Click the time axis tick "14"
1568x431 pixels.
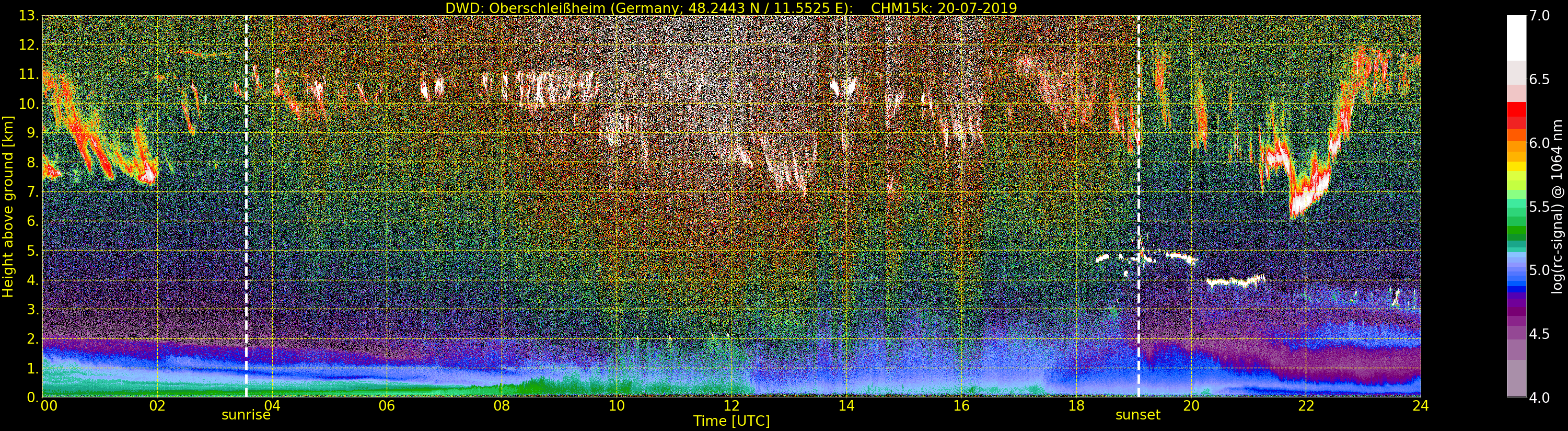[x=846, y=405]
